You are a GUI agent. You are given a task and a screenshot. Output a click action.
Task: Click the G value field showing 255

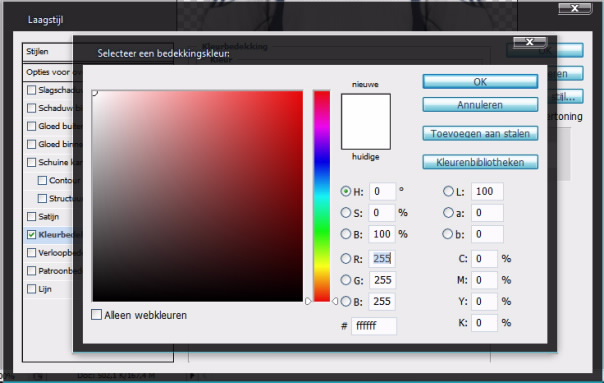[382, 280]
